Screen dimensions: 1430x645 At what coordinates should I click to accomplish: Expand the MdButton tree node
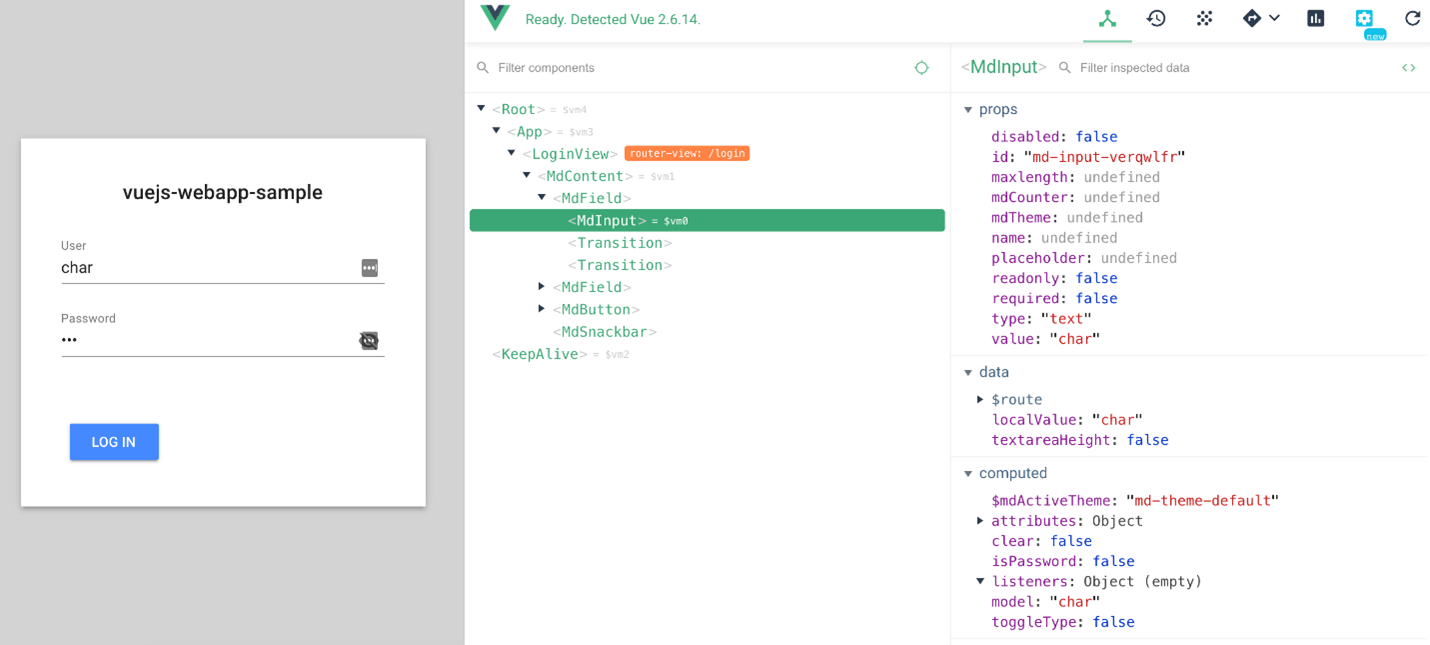pos(542,309)
